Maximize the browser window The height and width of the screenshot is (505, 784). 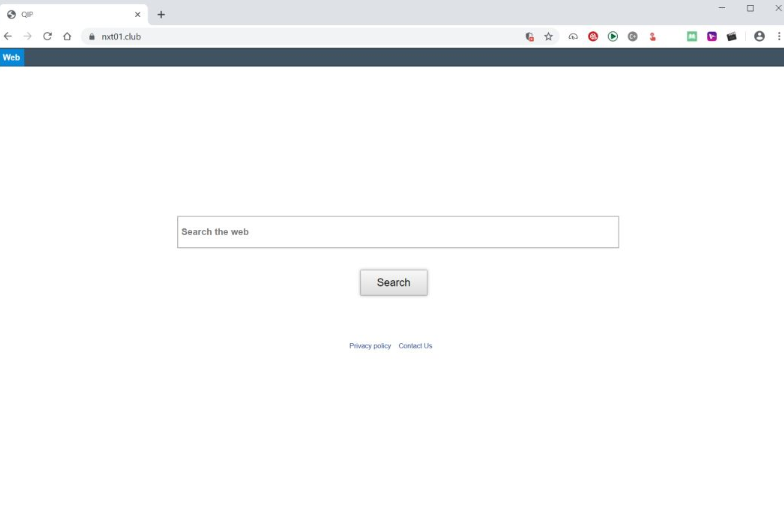[x=750, y=8]
